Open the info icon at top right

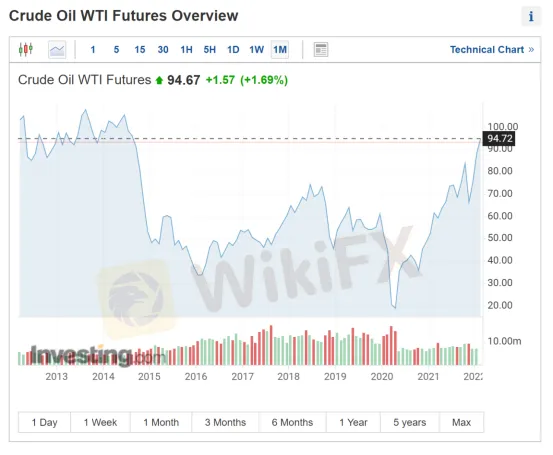click(531, 16)
